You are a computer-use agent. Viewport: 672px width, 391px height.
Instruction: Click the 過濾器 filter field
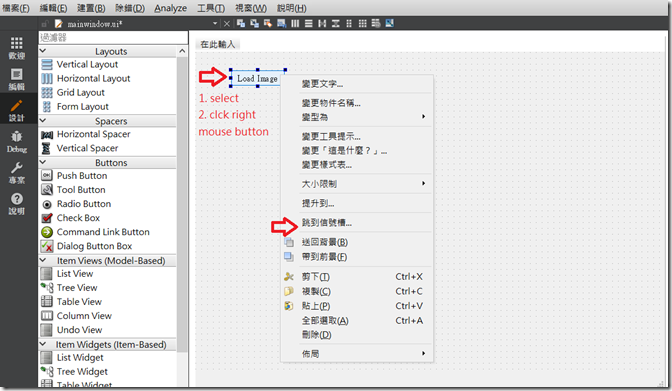tap(113, 38)
